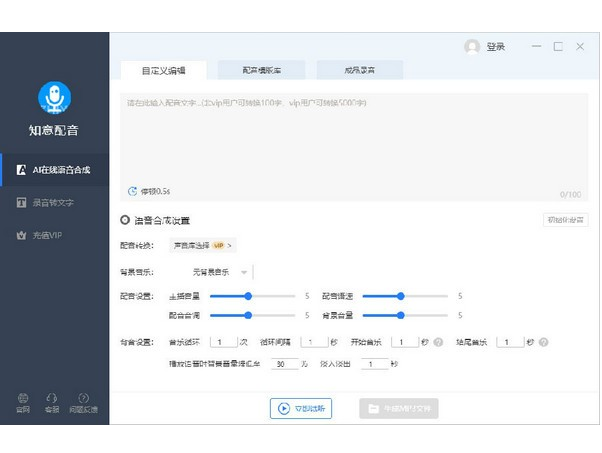Minimize the application window
602x453 pixels.
536,46
